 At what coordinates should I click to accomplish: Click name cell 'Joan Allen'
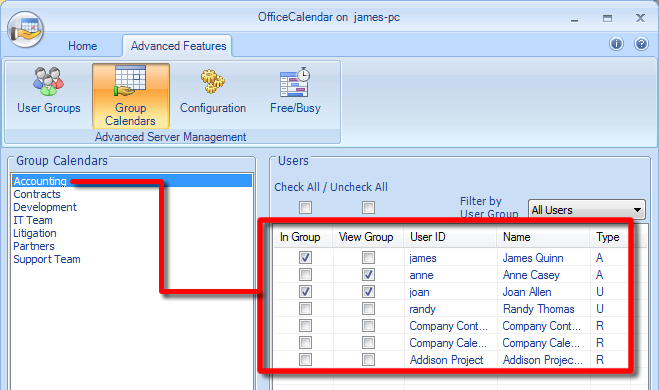(527, 292)
